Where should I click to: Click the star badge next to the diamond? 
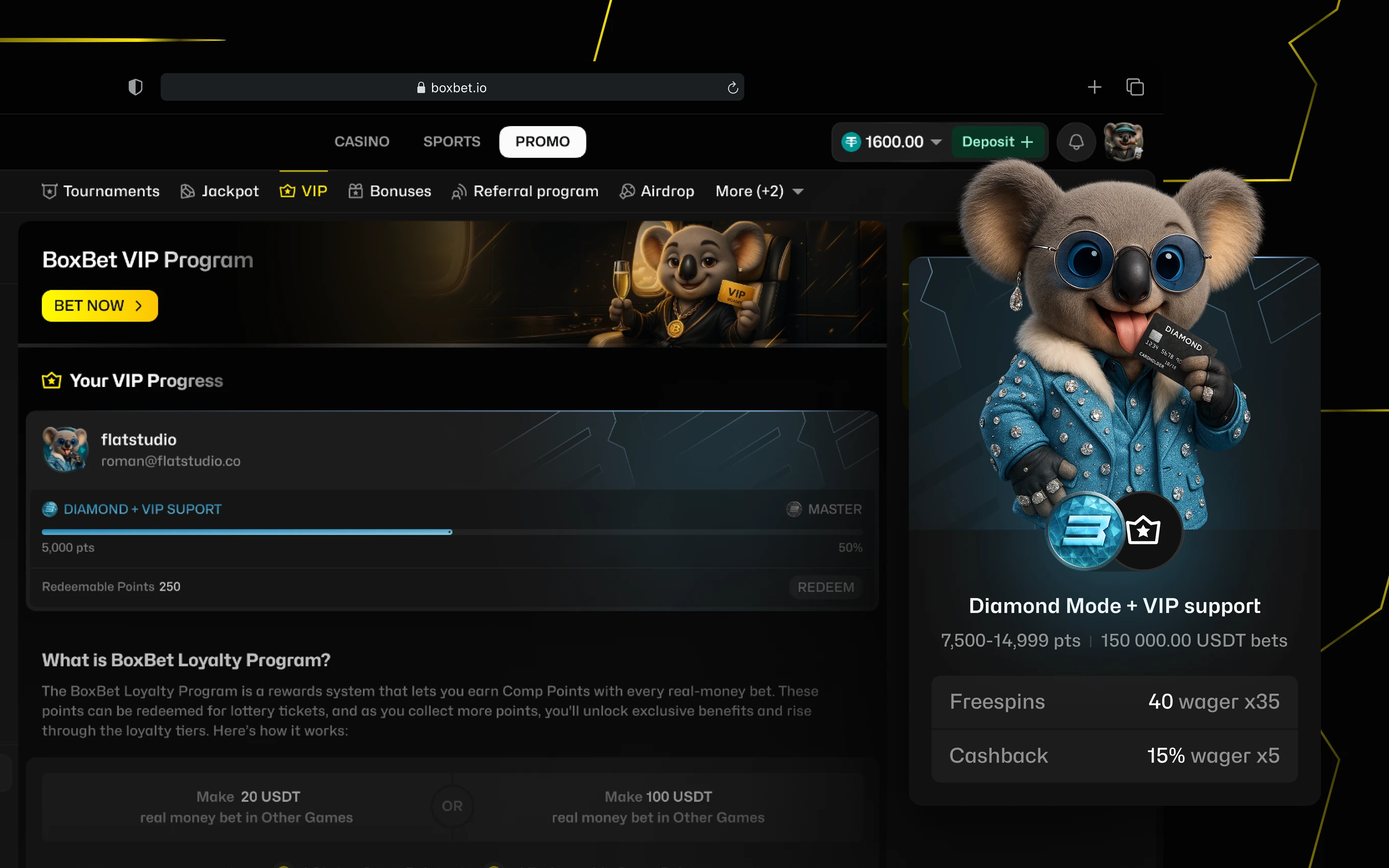pos(1143,531)
